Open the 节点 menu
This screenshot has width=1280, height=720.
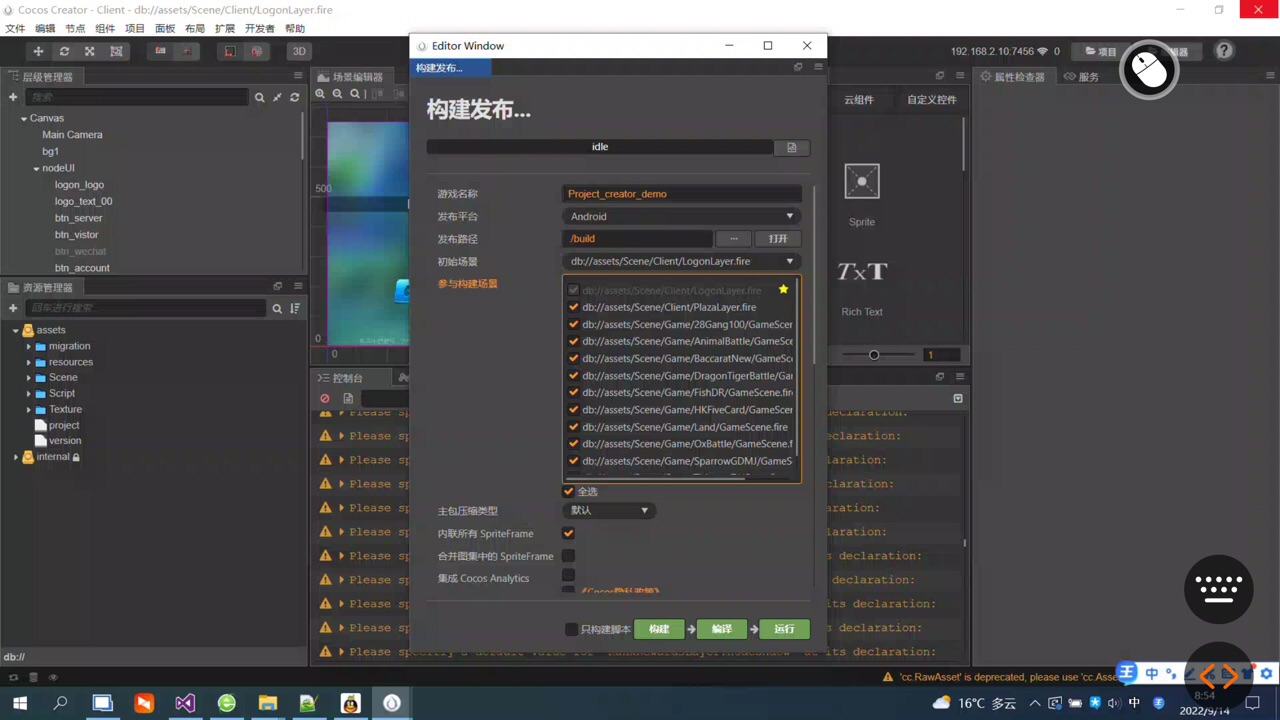[75, 28]
